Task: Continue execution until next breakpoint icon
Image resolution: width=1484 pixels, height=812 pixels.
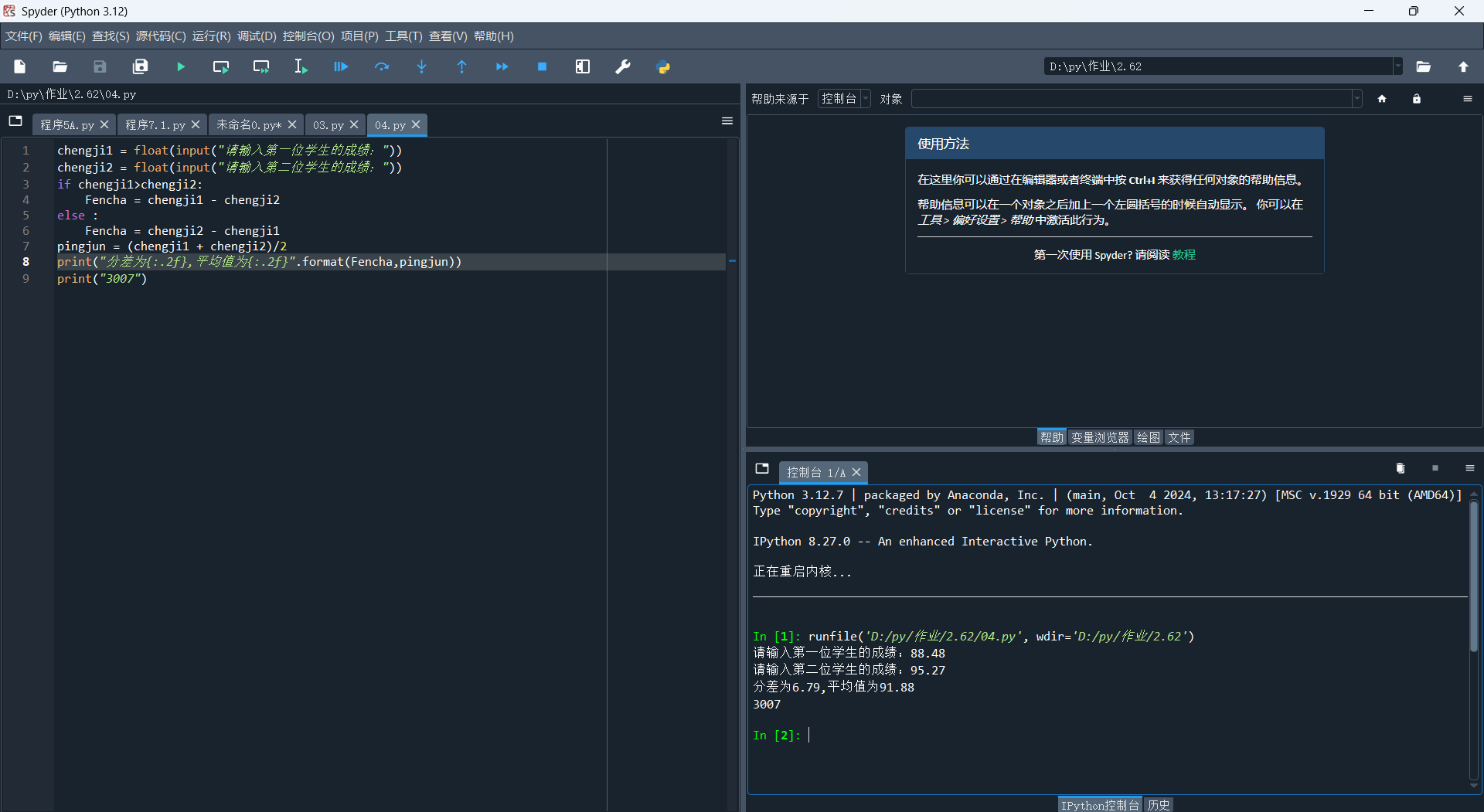Action: click(502, 67)
